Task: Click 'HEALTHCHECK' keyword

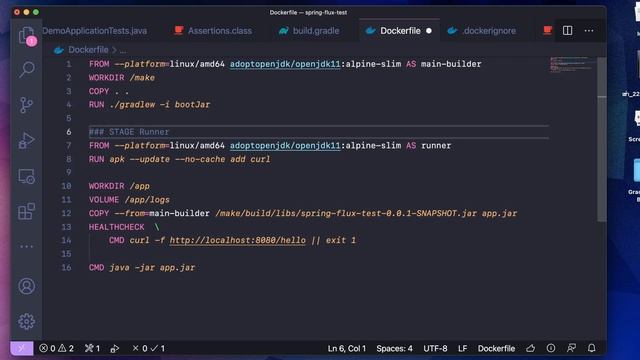Action: (x=117, y=227)
